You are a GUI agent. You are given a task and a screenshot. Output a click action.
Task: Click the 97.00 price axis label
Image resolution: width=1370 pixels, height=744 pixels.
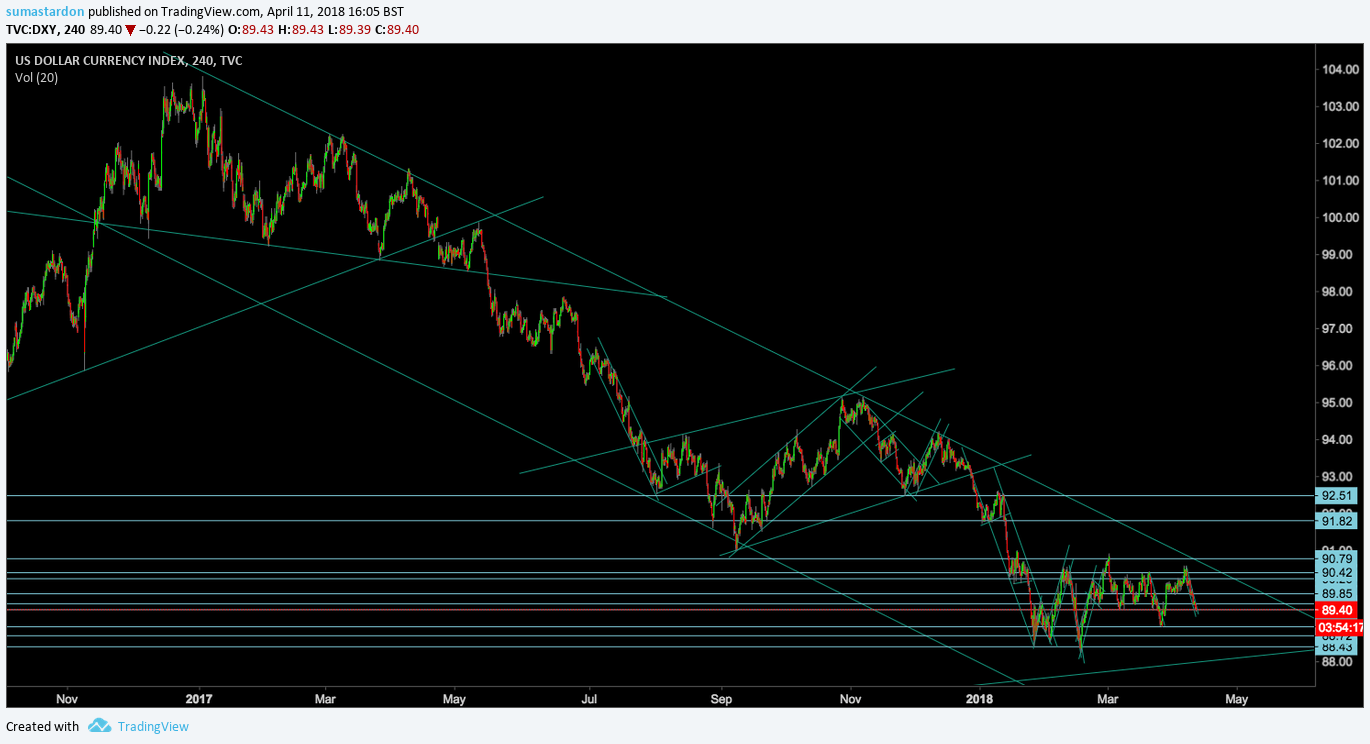(1339, 328)
